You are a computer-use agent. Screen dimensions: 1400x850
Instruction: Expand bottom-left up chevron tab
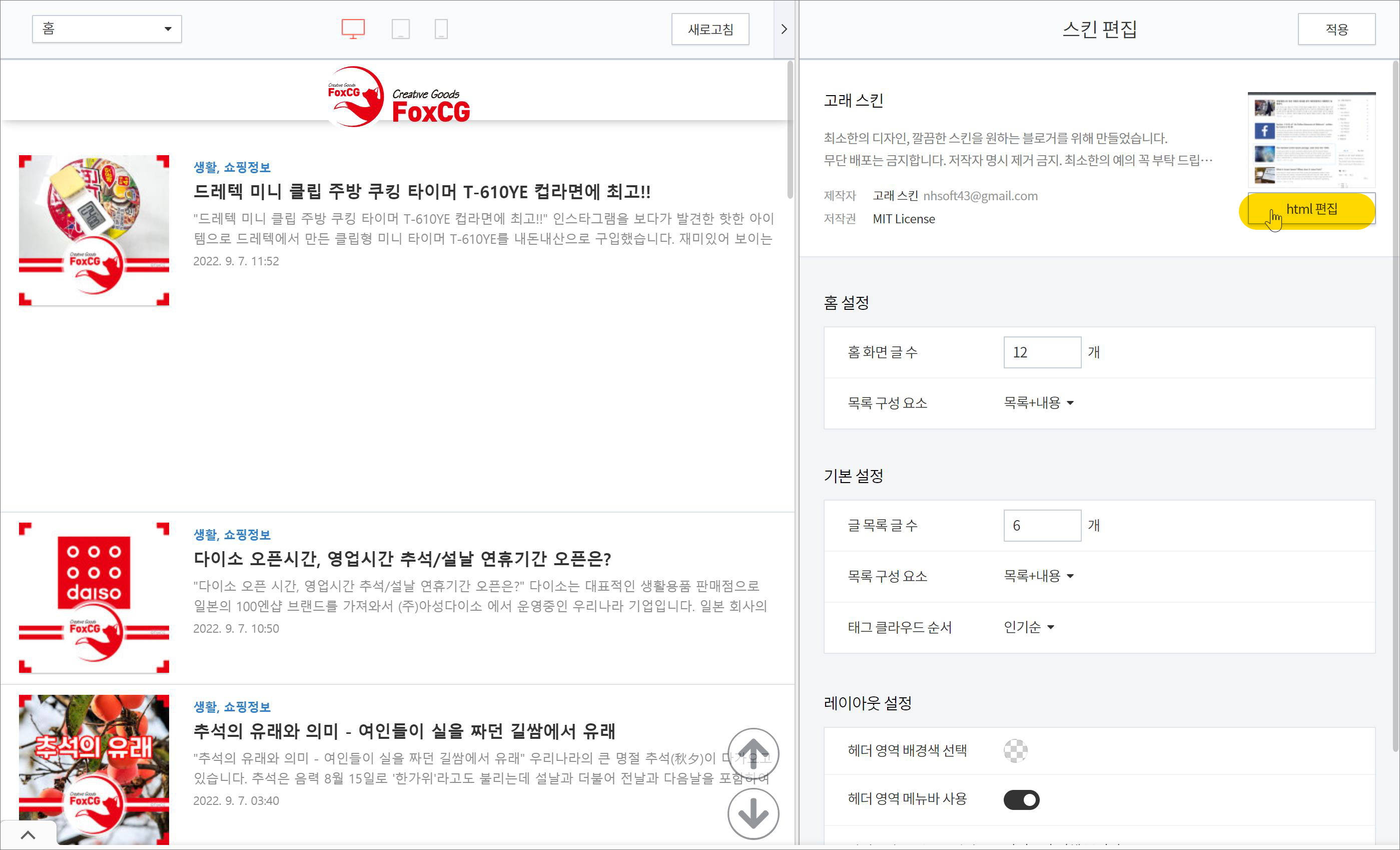tap(28, 834)
